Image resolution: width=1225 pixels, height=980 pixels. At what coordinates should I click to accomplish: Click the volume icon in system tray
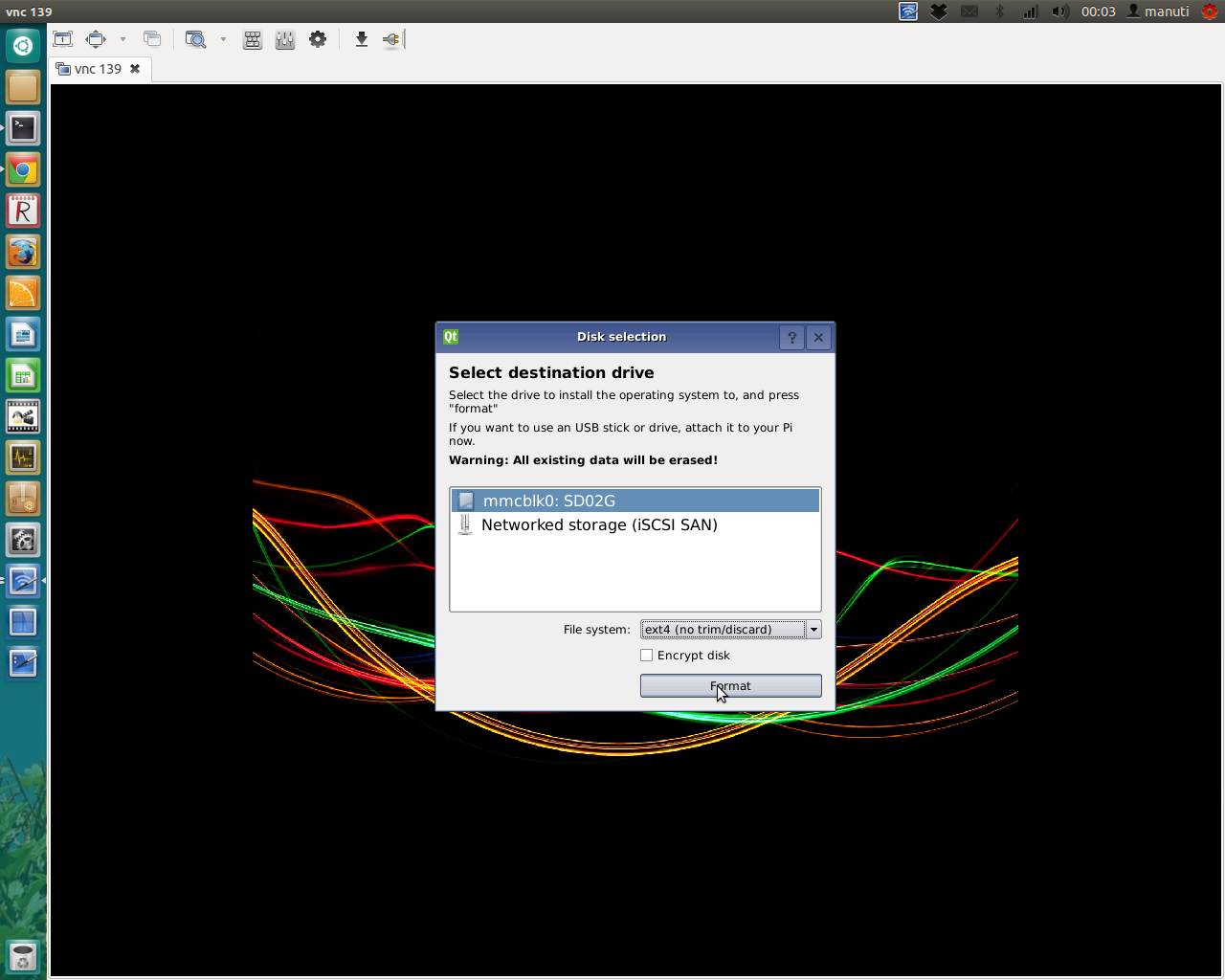tap(1059, 11)
